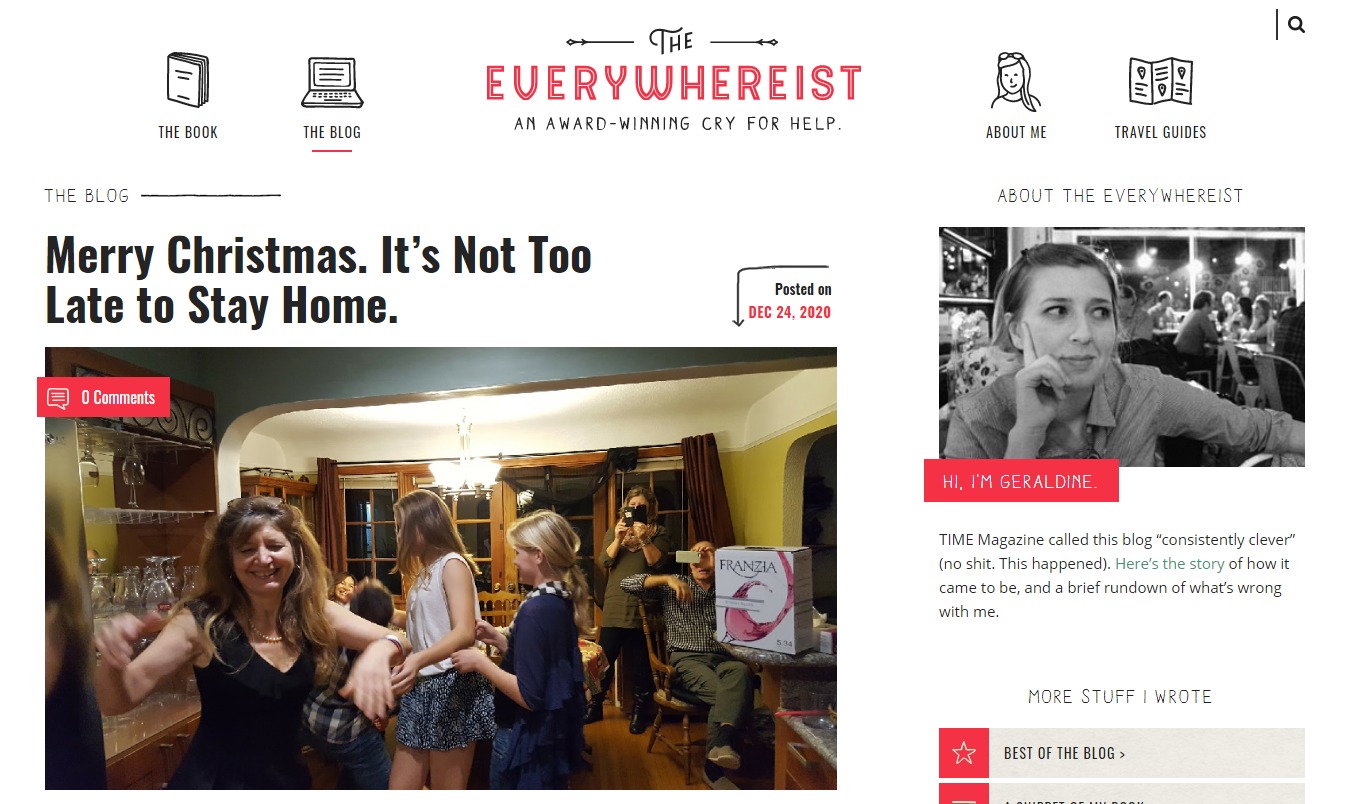Click the speech bubble comments icon

click(x=58, y=398)
